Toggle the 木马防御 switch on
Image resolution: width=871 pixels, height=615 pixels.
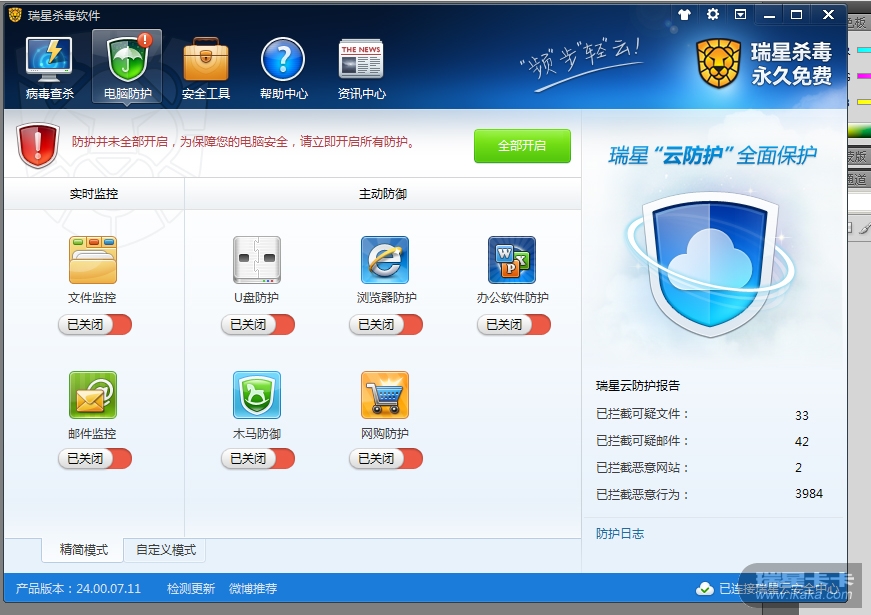[258, 459]
